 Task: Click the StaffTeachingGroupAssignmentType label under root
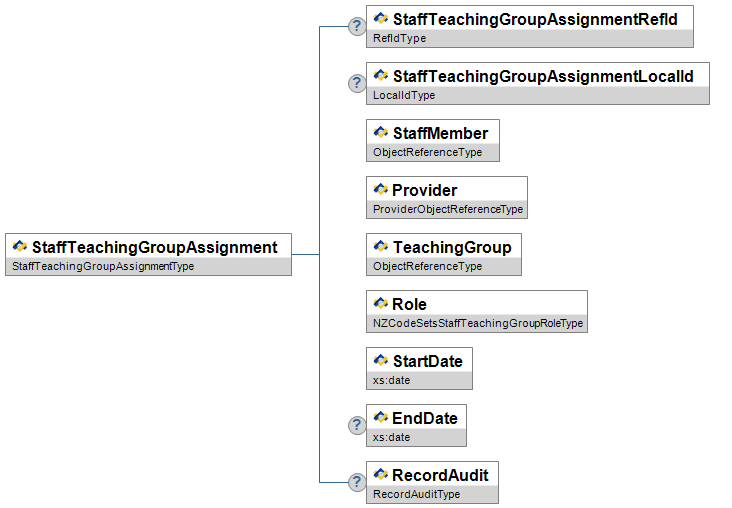pyautogui.click(x=102, y=267)
